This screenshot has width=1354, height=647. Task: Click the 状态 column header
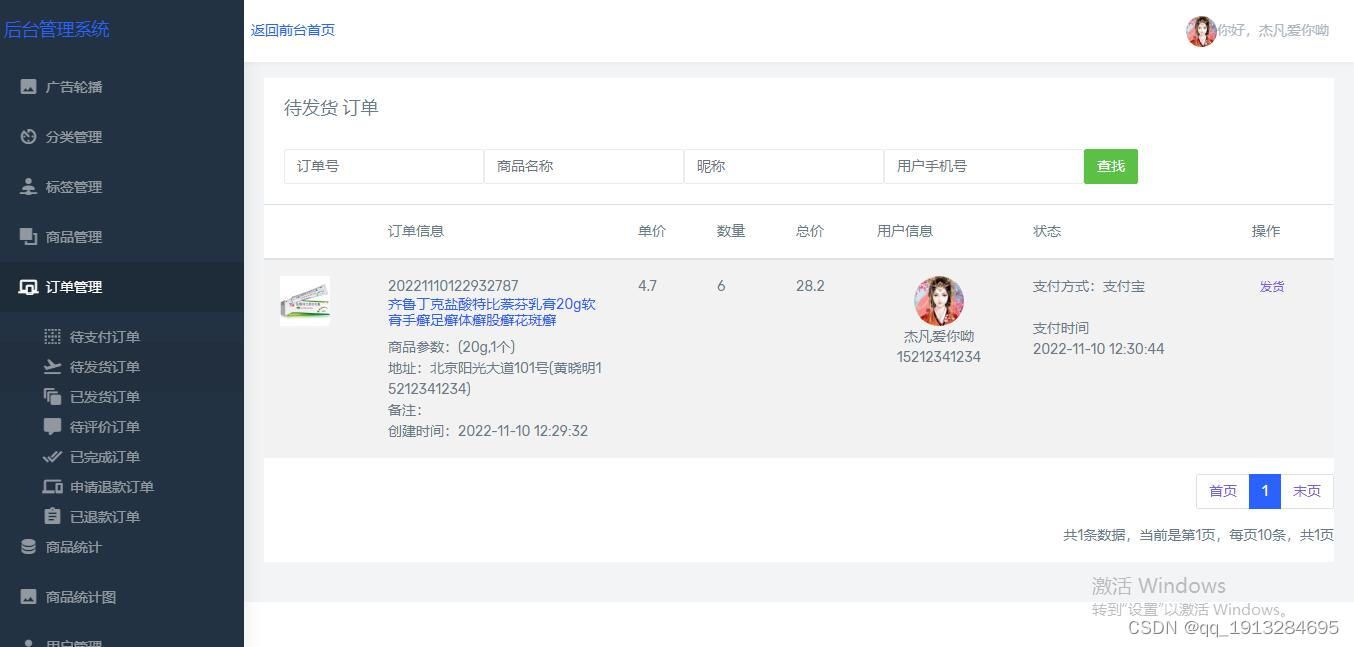coord(1047,231)
